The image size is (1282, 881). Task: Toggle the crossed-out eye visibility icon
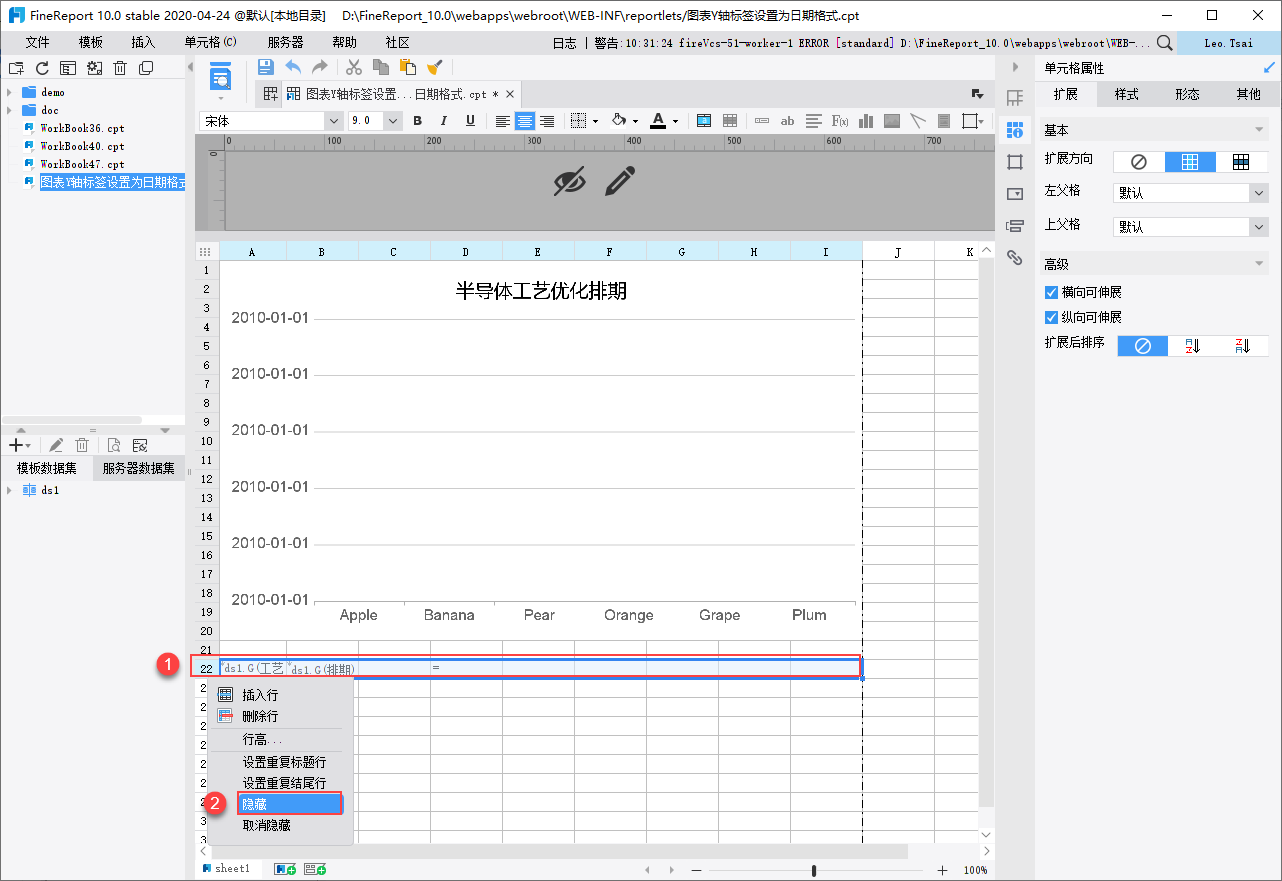(x=569, y=181)
